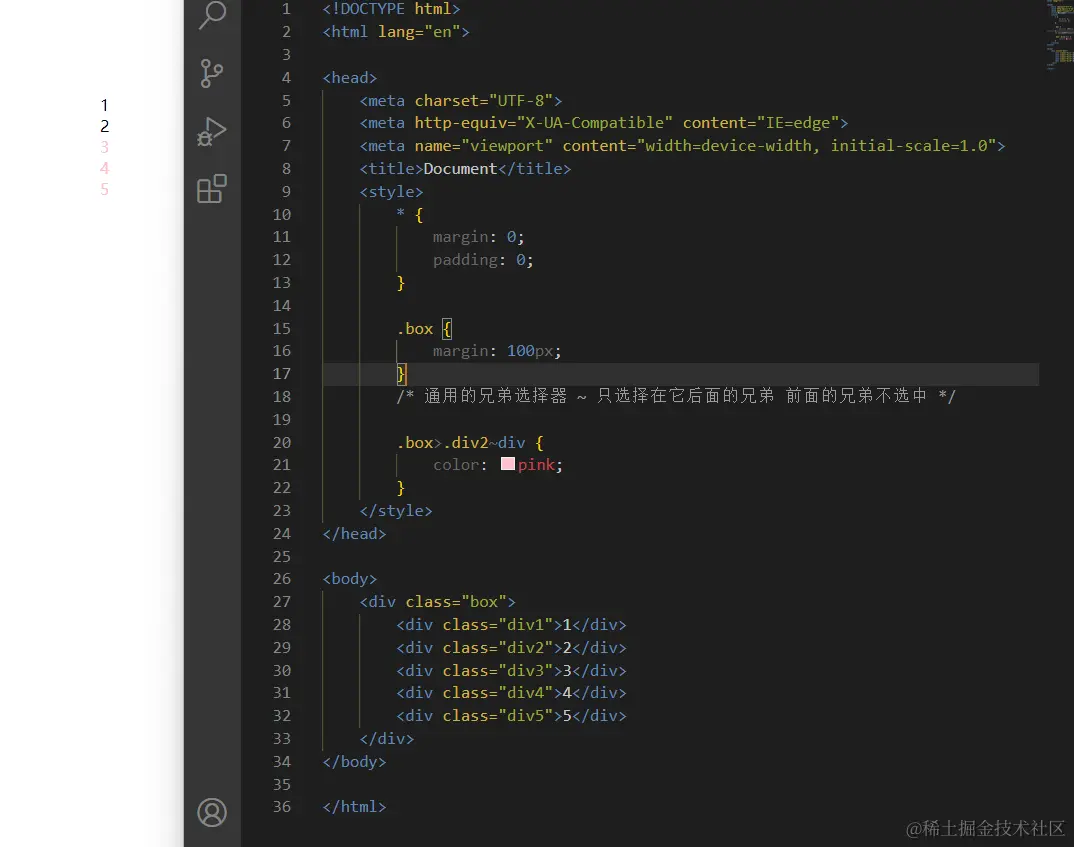Click the padding: 0 declaration
Image resolution: width=1074 pixels, height=847 pixels.
483,260
